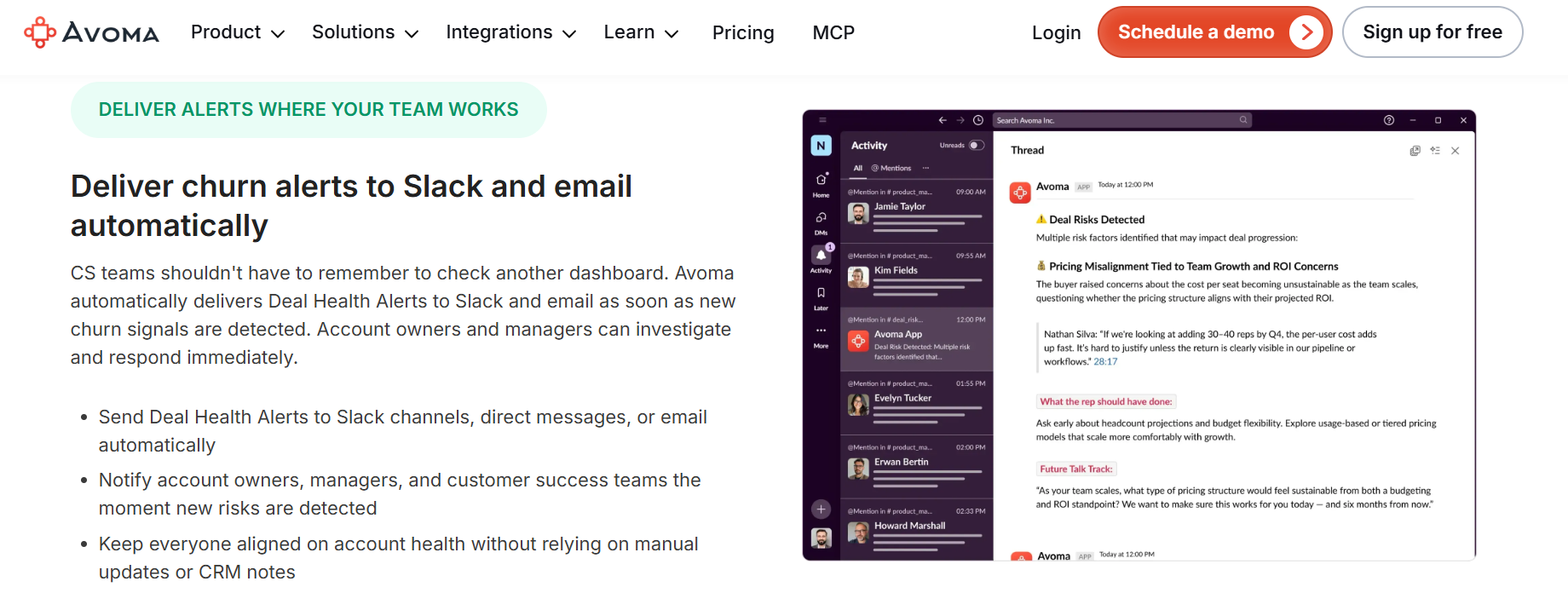1568x610 pixels.
Task: Open the Avoma App deal risk notification
Action: coord(917,339)
